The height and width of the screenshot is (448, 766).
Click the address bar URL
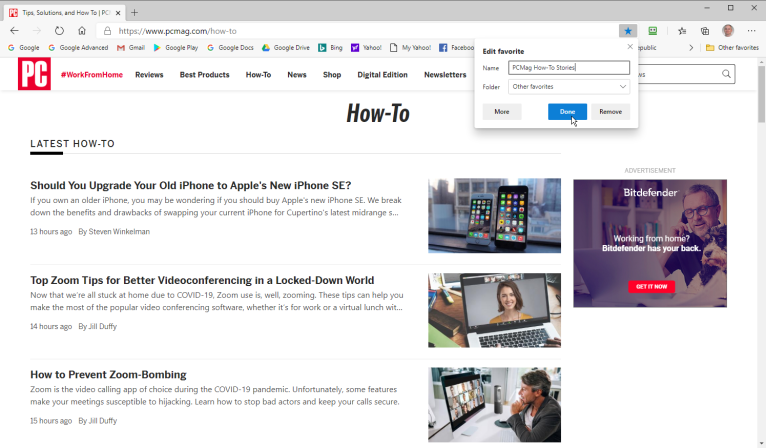[177, 31]
